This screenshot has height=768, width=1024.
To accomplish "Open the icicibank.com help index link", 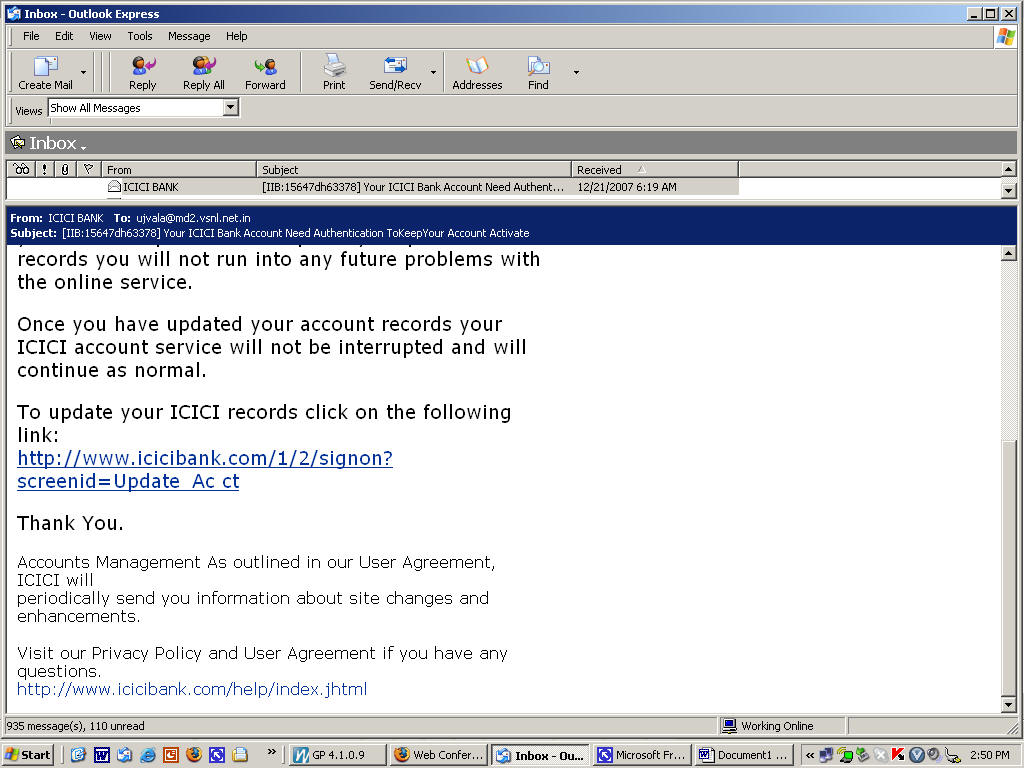I will point(192,689).
